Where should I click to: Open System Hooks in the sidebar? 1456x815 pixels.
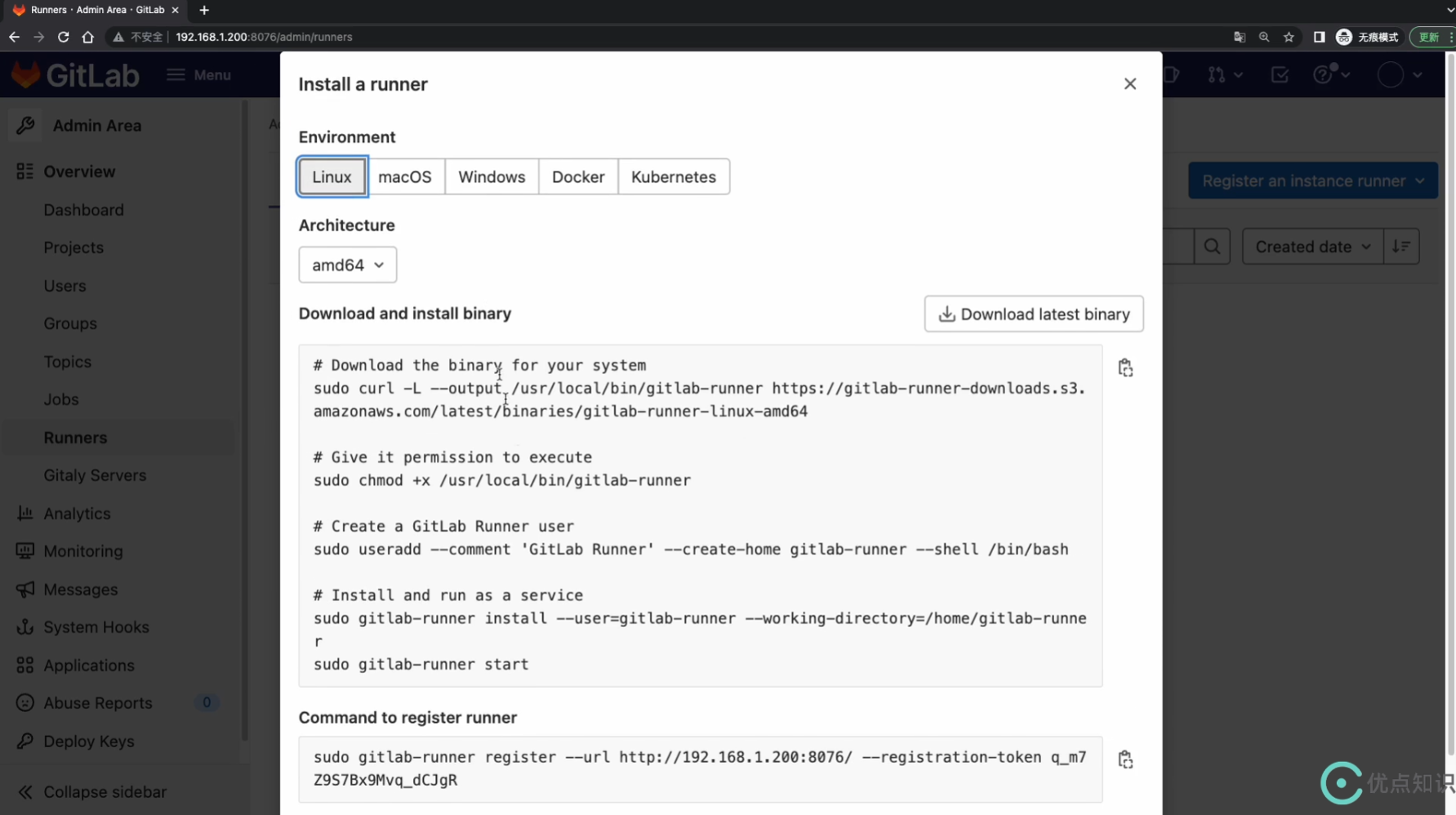96,627
